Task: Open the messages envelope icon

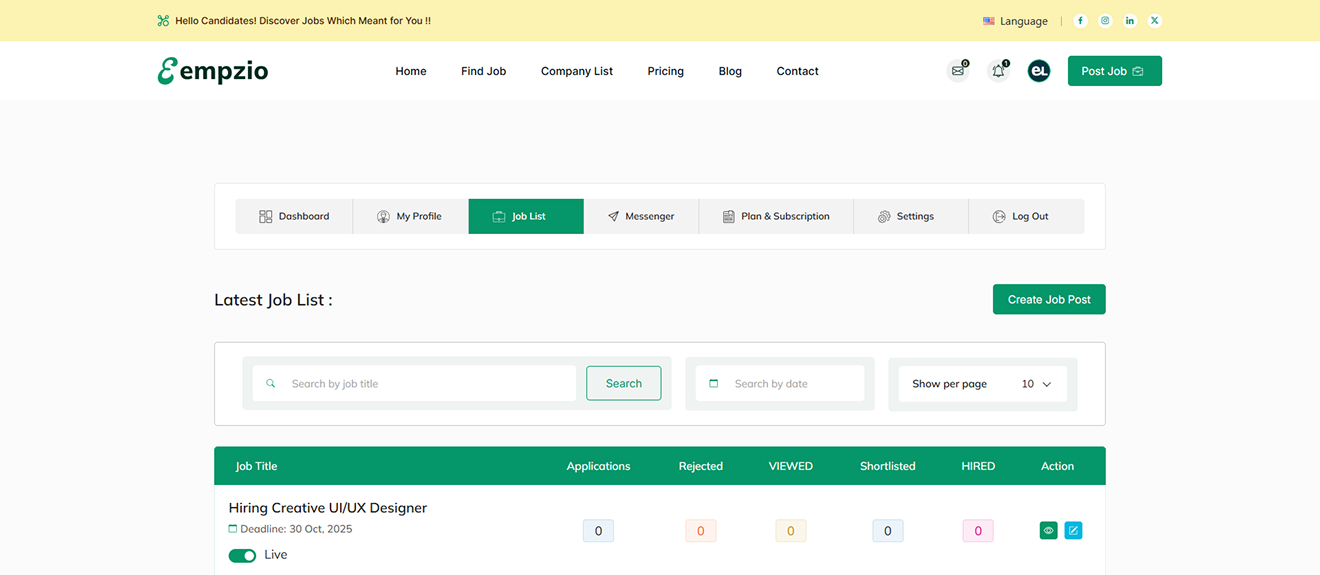Action: pyautogui.click(x=958, y=71)
